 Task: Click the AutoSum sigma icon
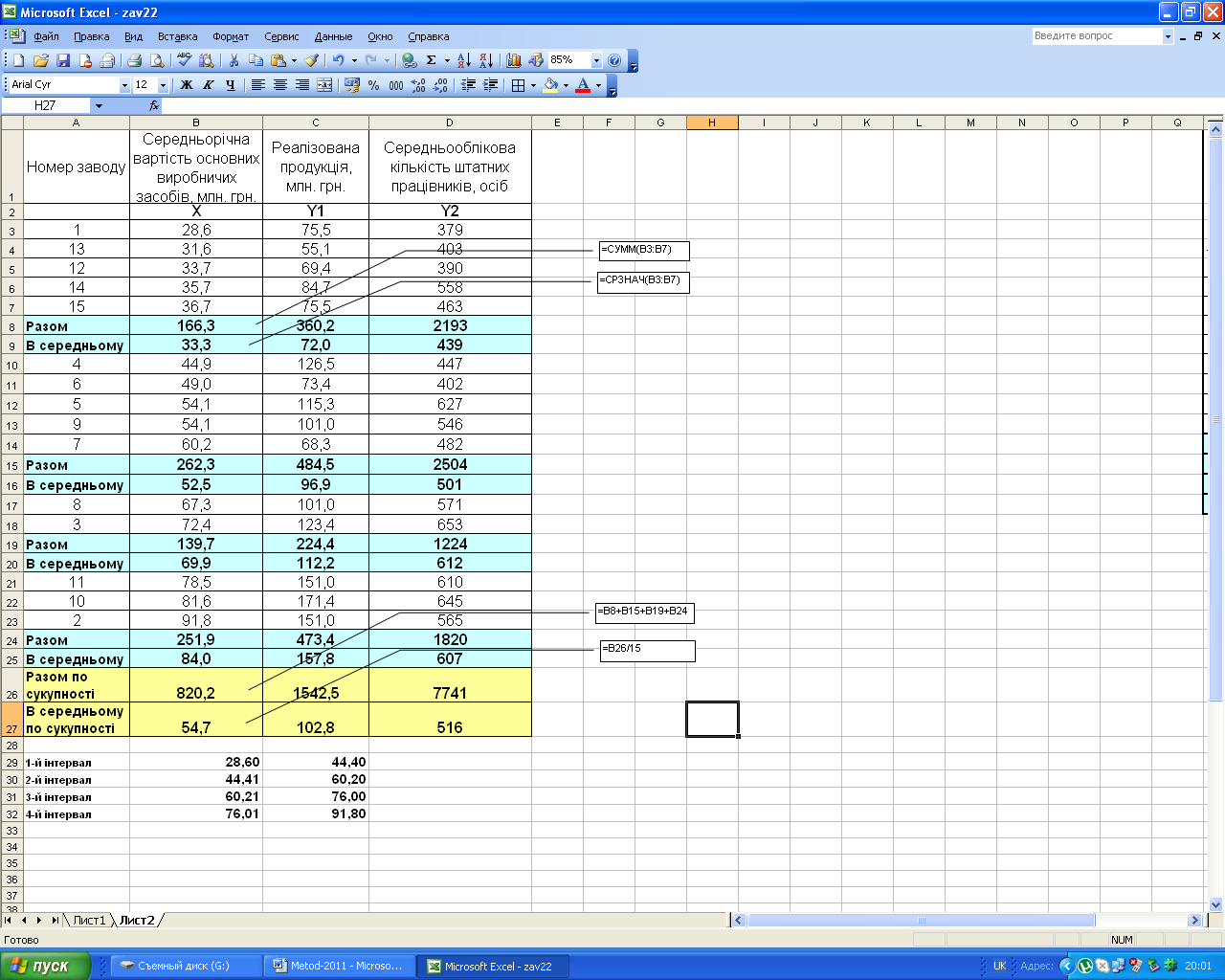tap(432, 60)
